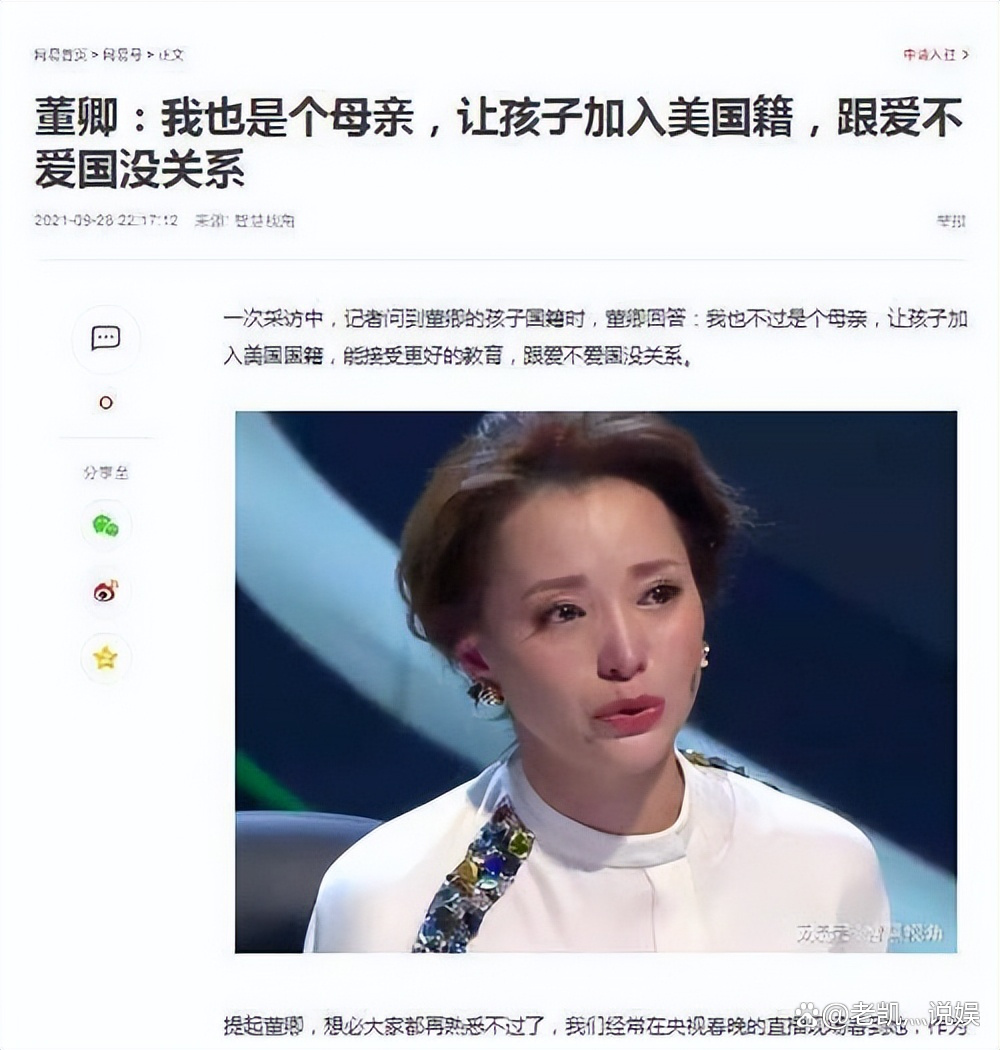Select the 正文 breadcrumb item
1000x1050 pixels.
[171, 55]
